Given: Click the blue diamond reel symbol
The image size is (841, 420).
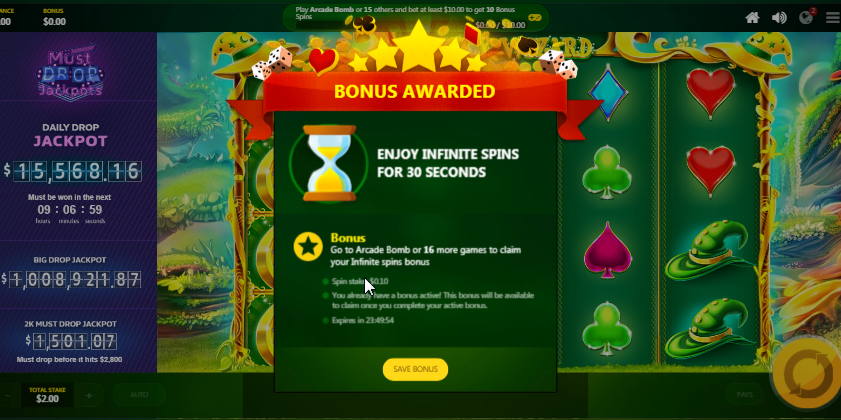Looking at the screenshot, I should pos(608,93).
